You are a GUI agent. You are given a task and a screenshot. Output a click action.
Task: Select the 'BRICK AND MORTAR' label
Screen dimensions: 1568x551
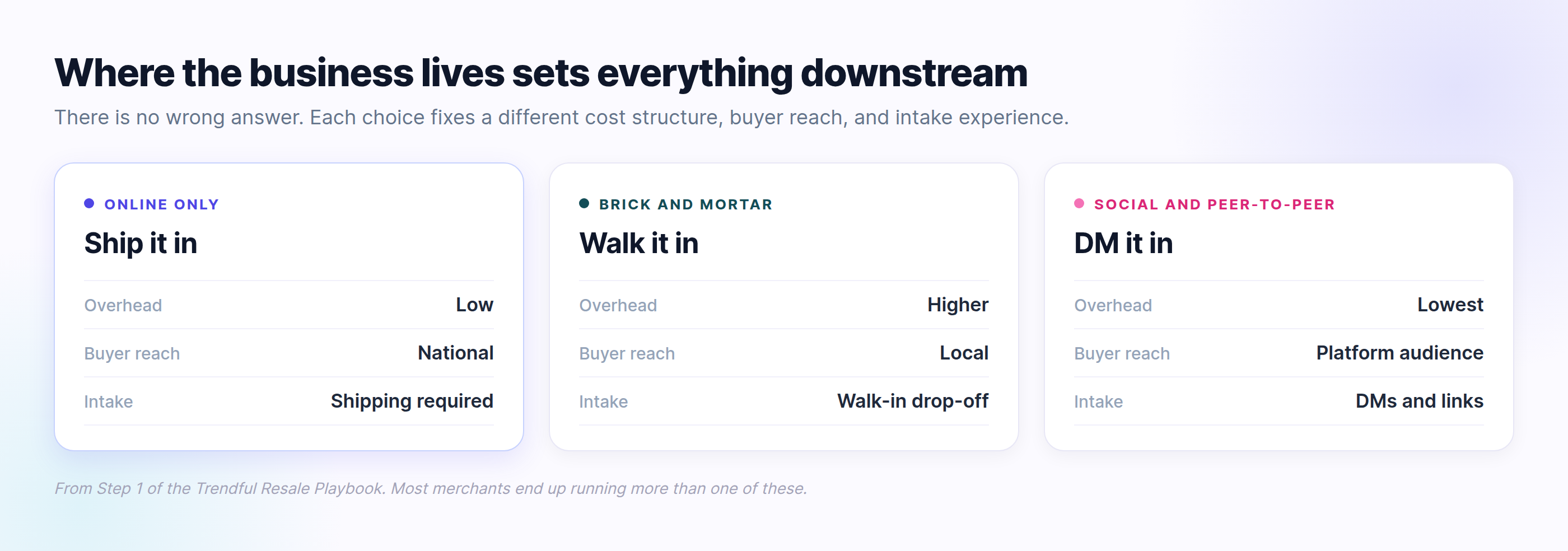685,204
